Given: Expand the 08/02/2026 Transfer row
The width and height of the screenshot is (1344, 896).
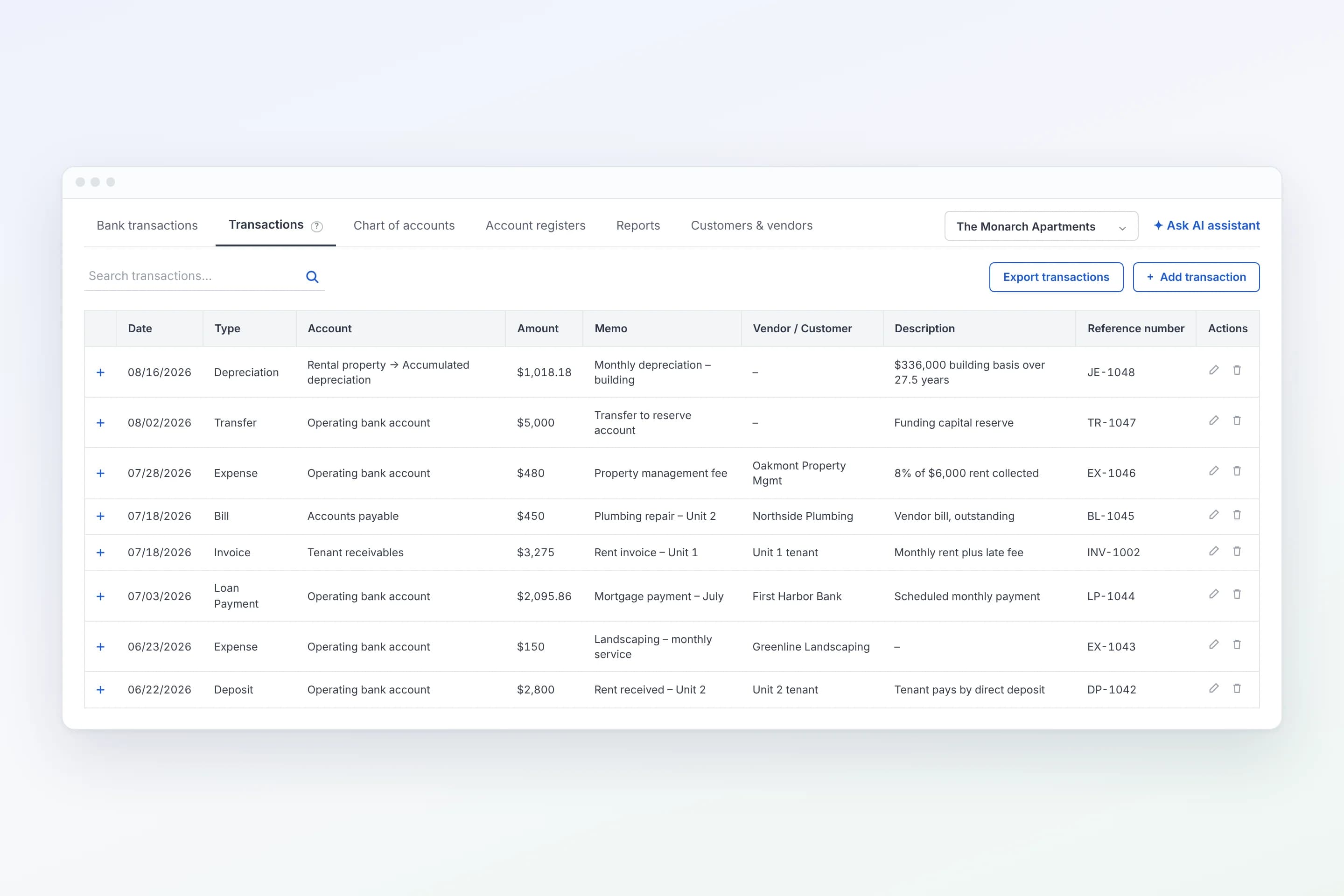Looking at the screenshot, I should tap(101, 423).
